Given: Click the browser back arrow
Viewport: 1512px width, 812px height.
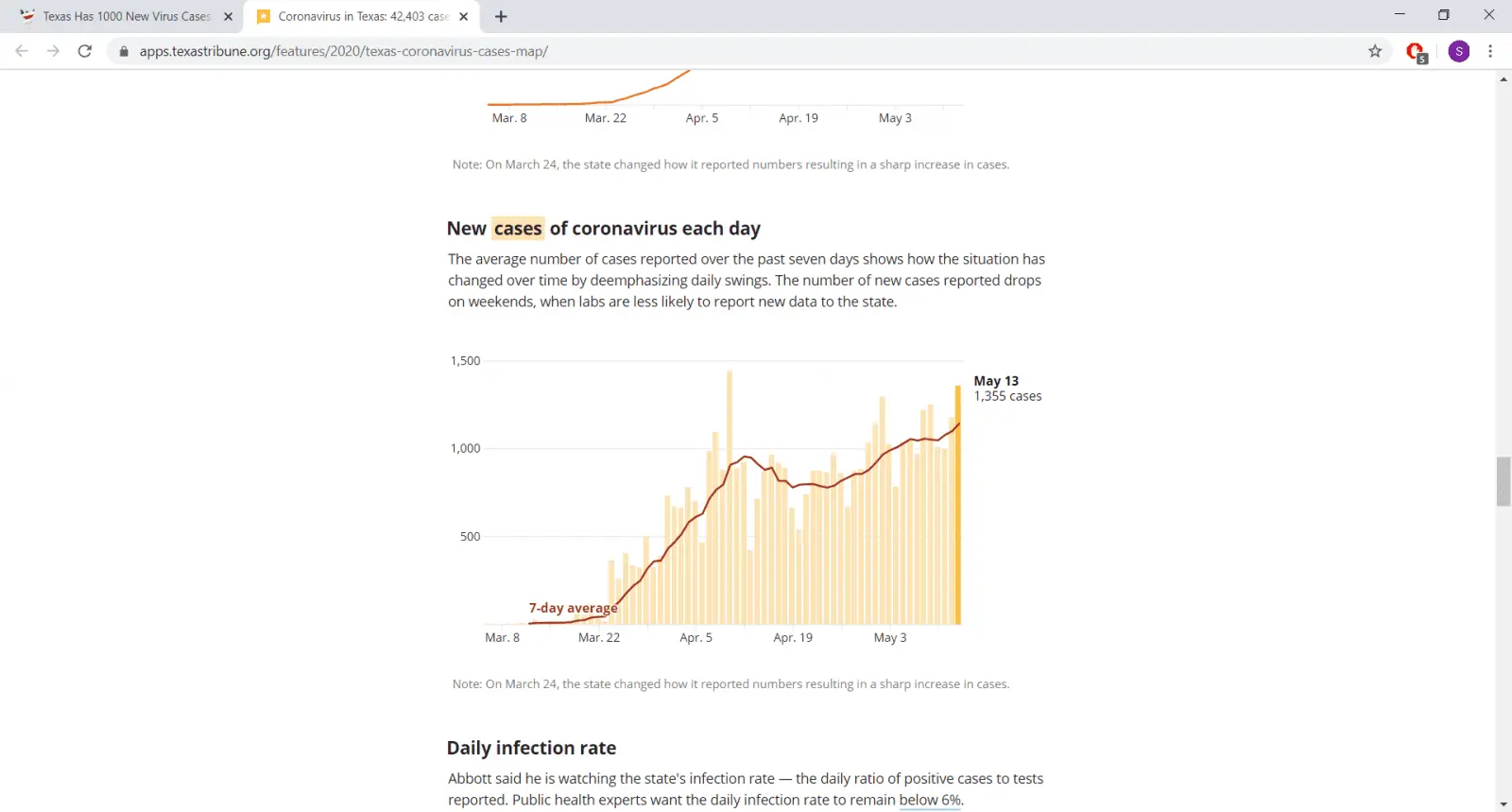Looking at the screenshot, I should tap(22, 51).
